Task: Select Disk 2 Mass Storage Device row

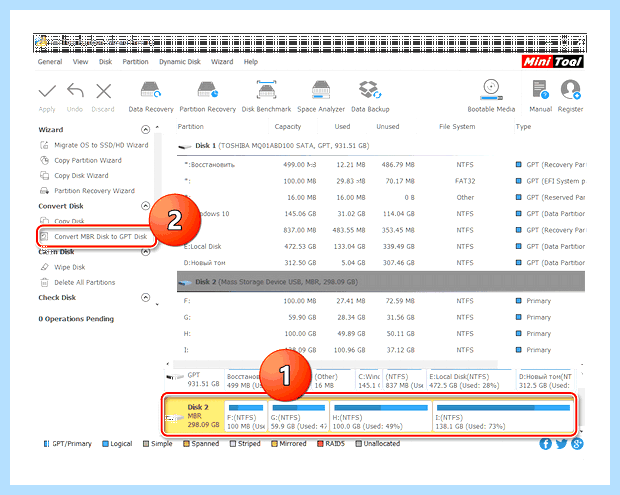Action: pyautogui.click(x=381, y=282)
